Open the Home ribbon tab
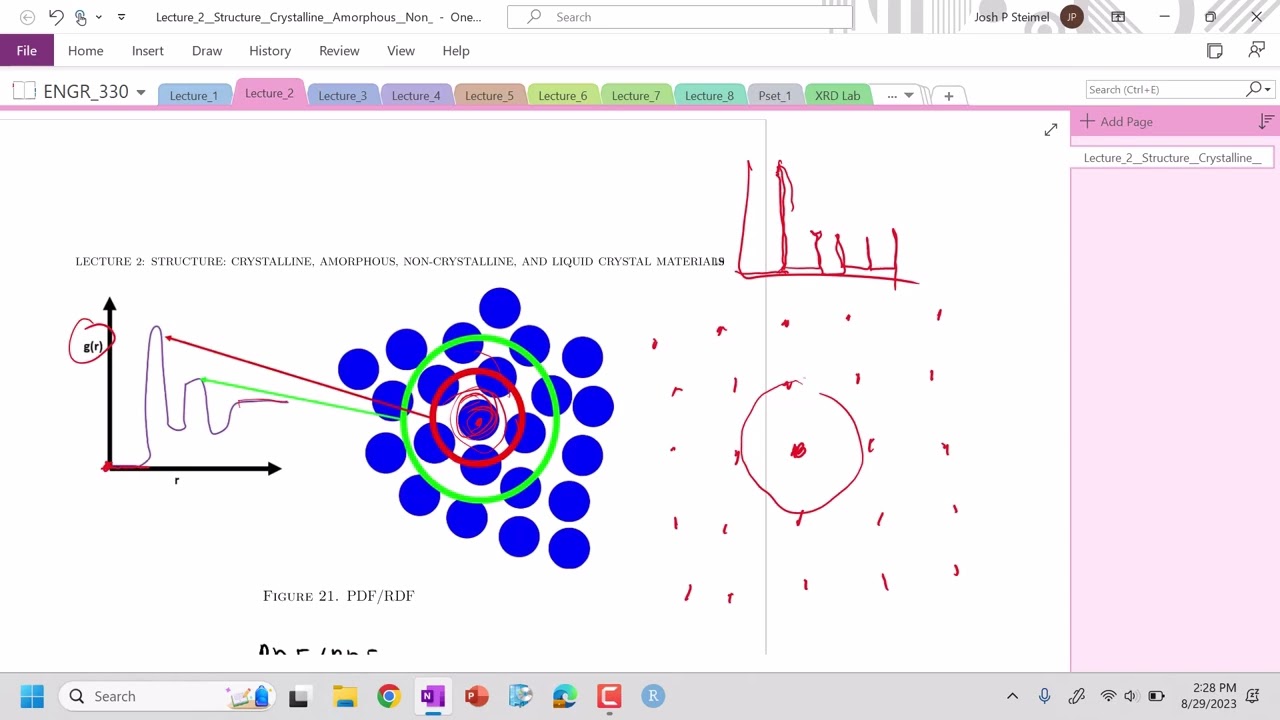 click(x=86, y=51)
